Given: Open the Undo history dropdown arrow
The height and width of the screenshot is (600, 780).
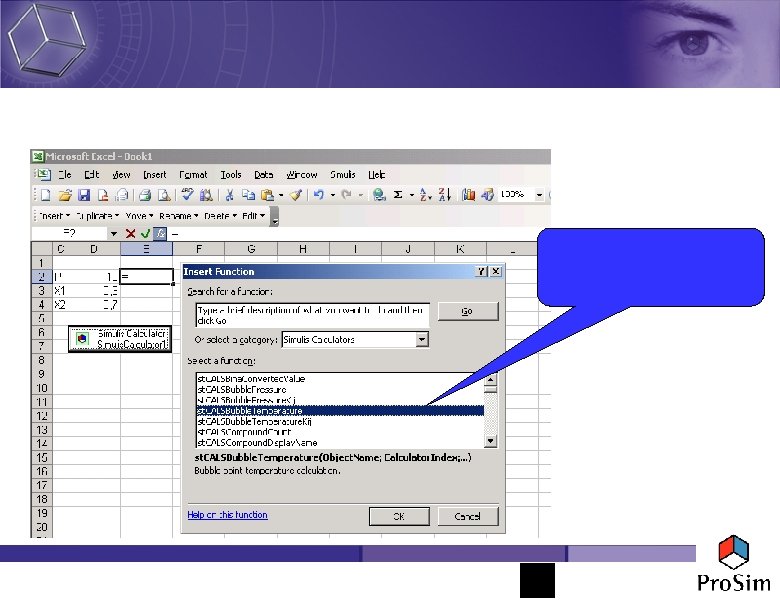Looking at the screenshot, I should click(332, 196).
